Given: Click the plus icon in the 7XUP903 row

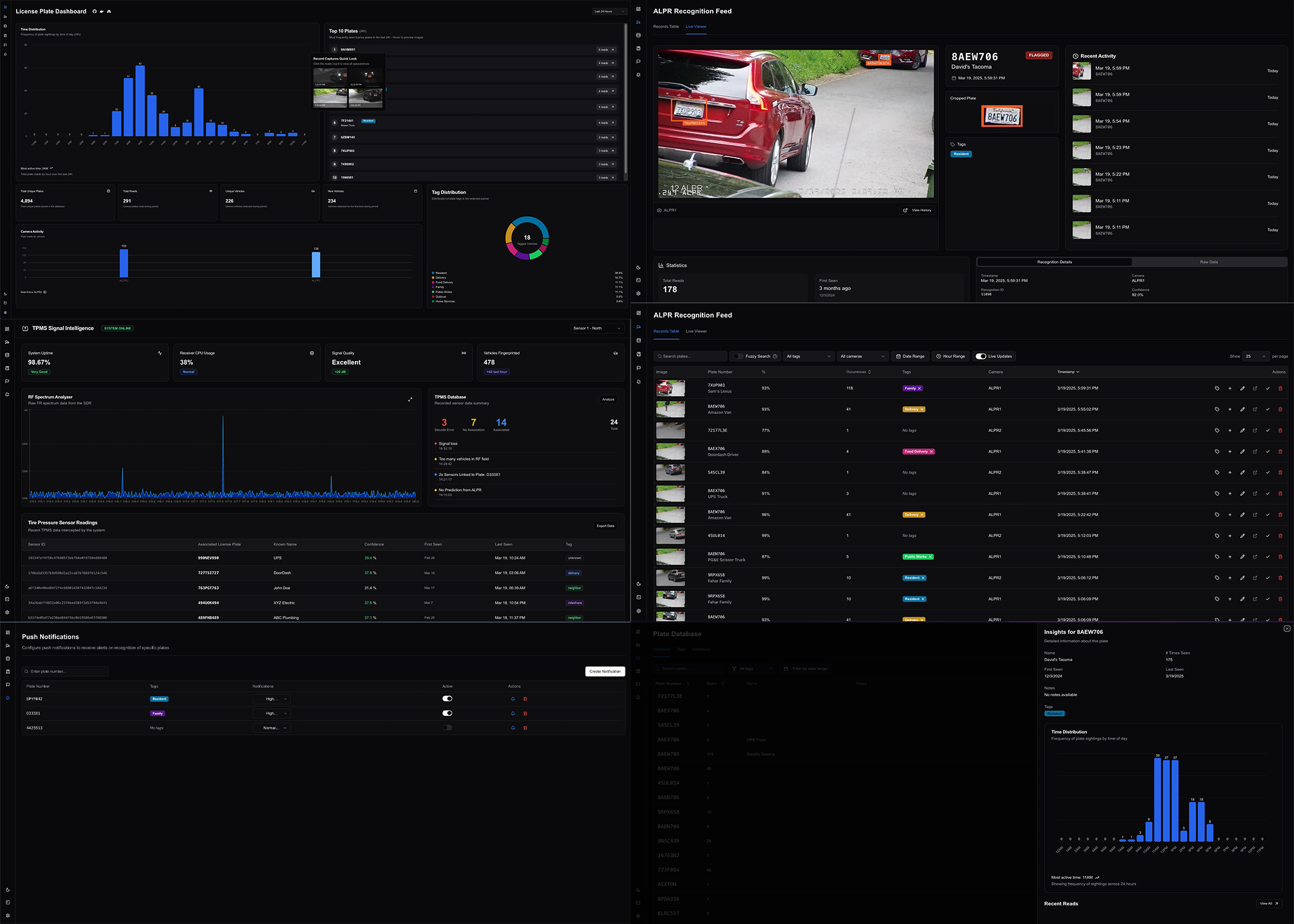Looking at the screenshot, I should pyautogui.click(x=1230, y=389).
